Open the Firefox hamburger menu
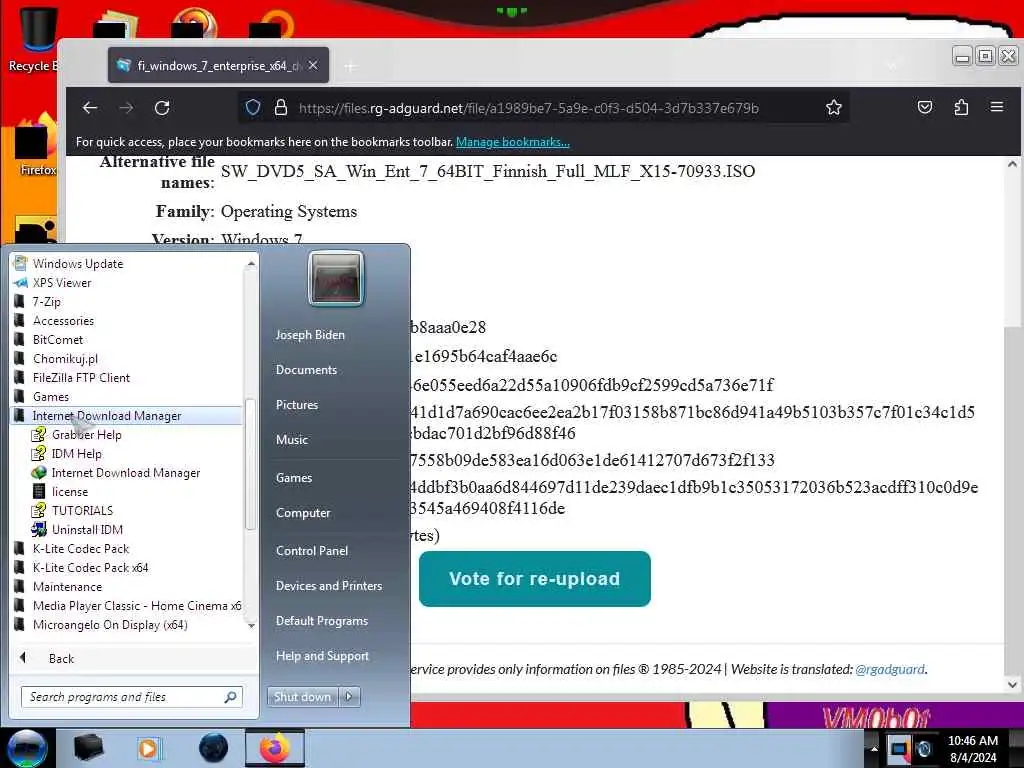The image size is (1024, 768). tap(997, 106)
